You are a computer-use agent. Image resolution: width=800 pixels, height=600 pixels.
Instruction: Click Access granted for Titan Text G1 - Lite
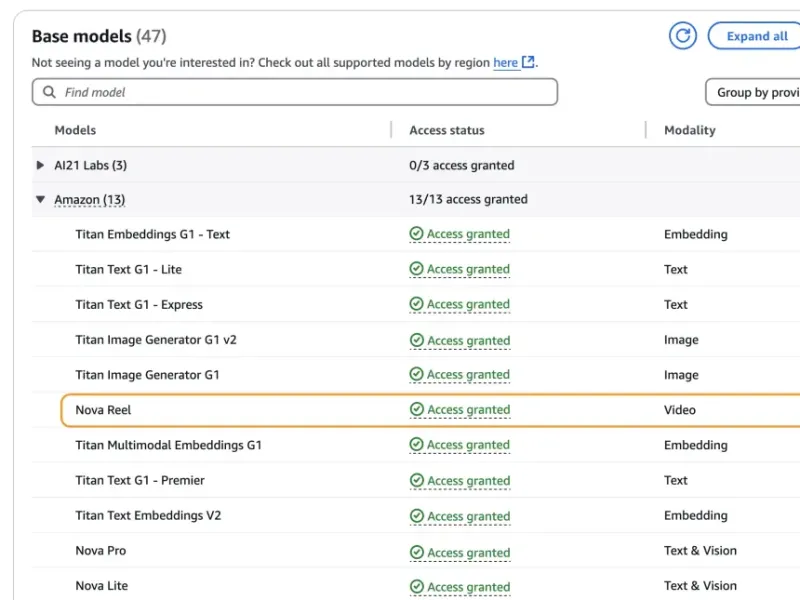pyautogui.click(x=468, y=269)
